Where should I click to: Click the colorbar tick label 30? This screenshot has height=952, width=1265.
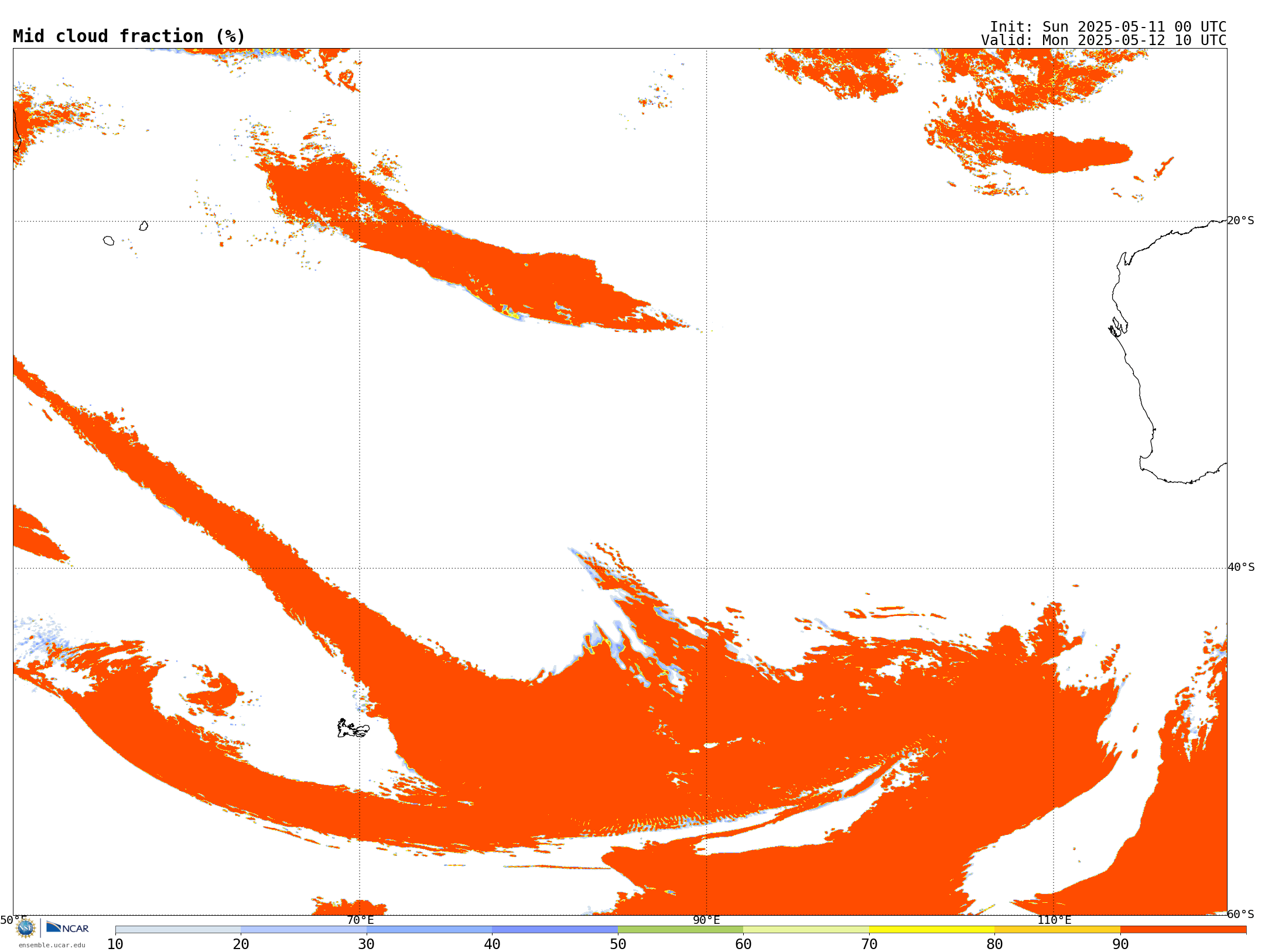(x=367, y=944)
